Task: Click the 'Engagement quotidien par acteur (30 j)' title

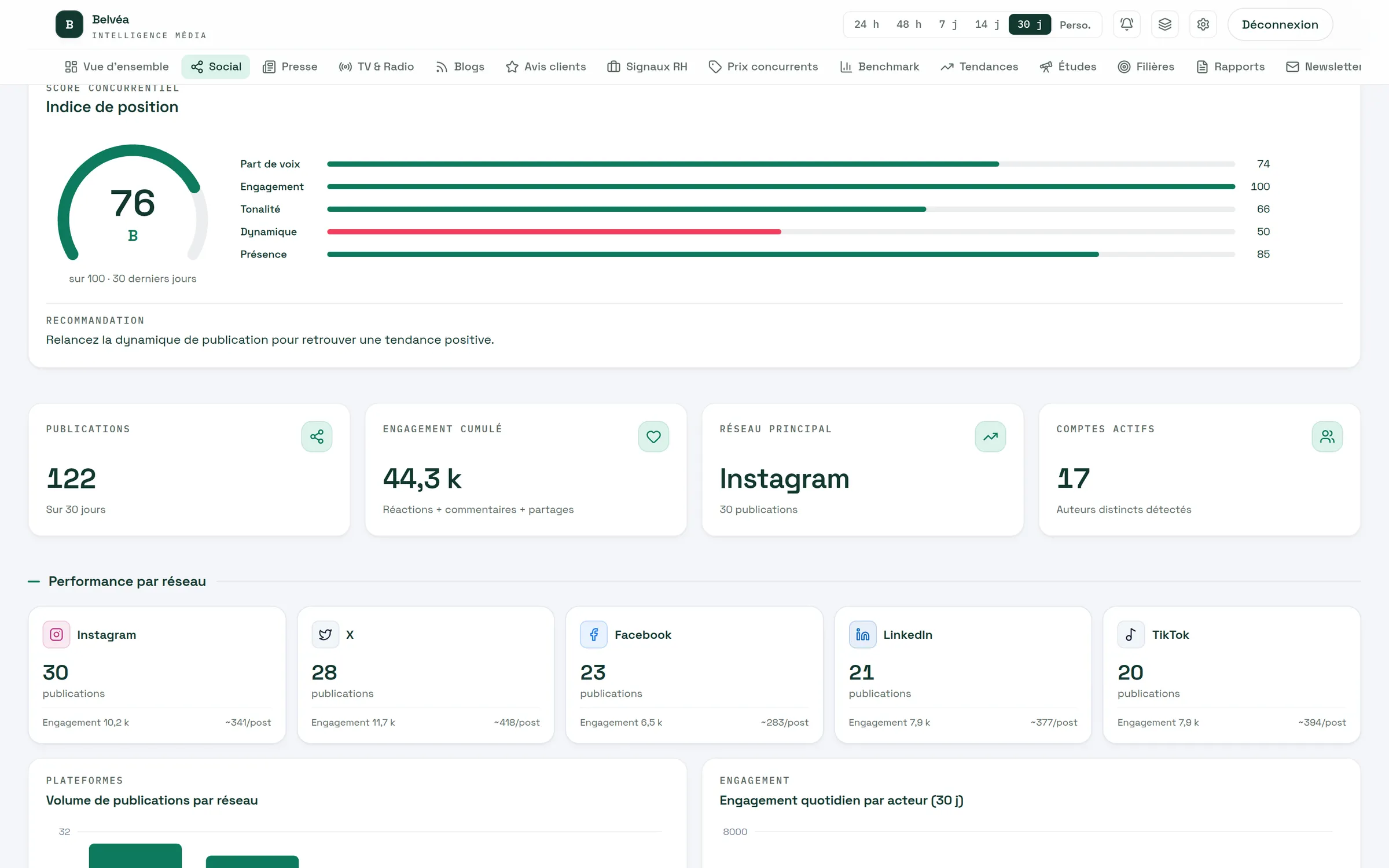Action: point(842,800)
